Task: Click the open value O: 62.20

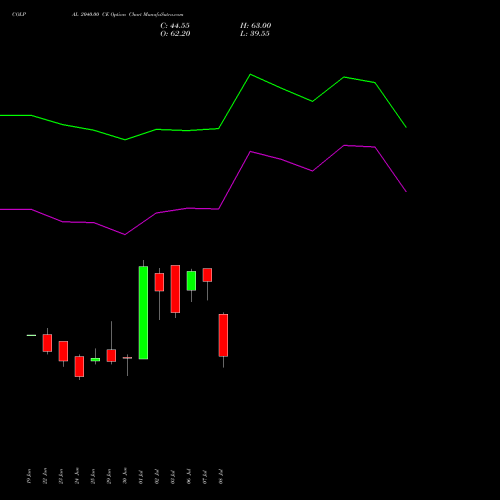Action: pos(175,34)
